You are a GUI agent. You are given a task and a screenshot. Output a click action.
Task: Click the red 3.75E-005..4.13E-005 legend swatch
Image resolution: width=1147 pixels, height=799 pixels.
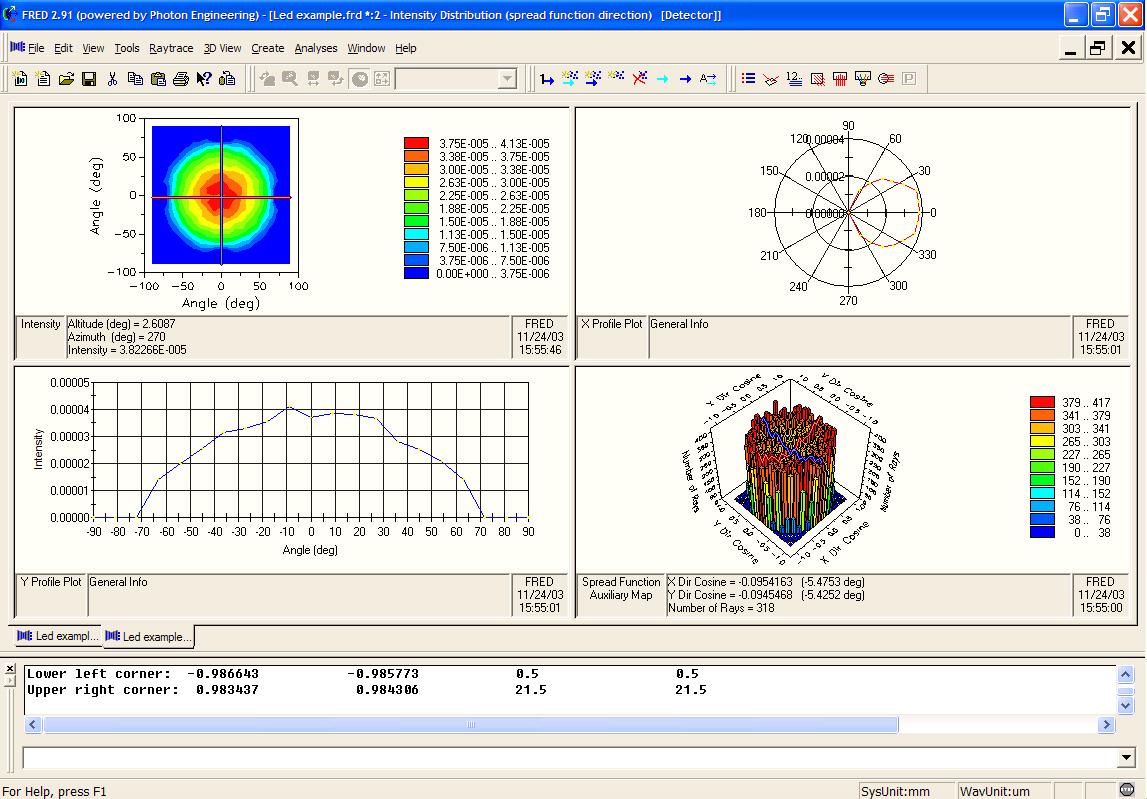(x=416, y=143)
